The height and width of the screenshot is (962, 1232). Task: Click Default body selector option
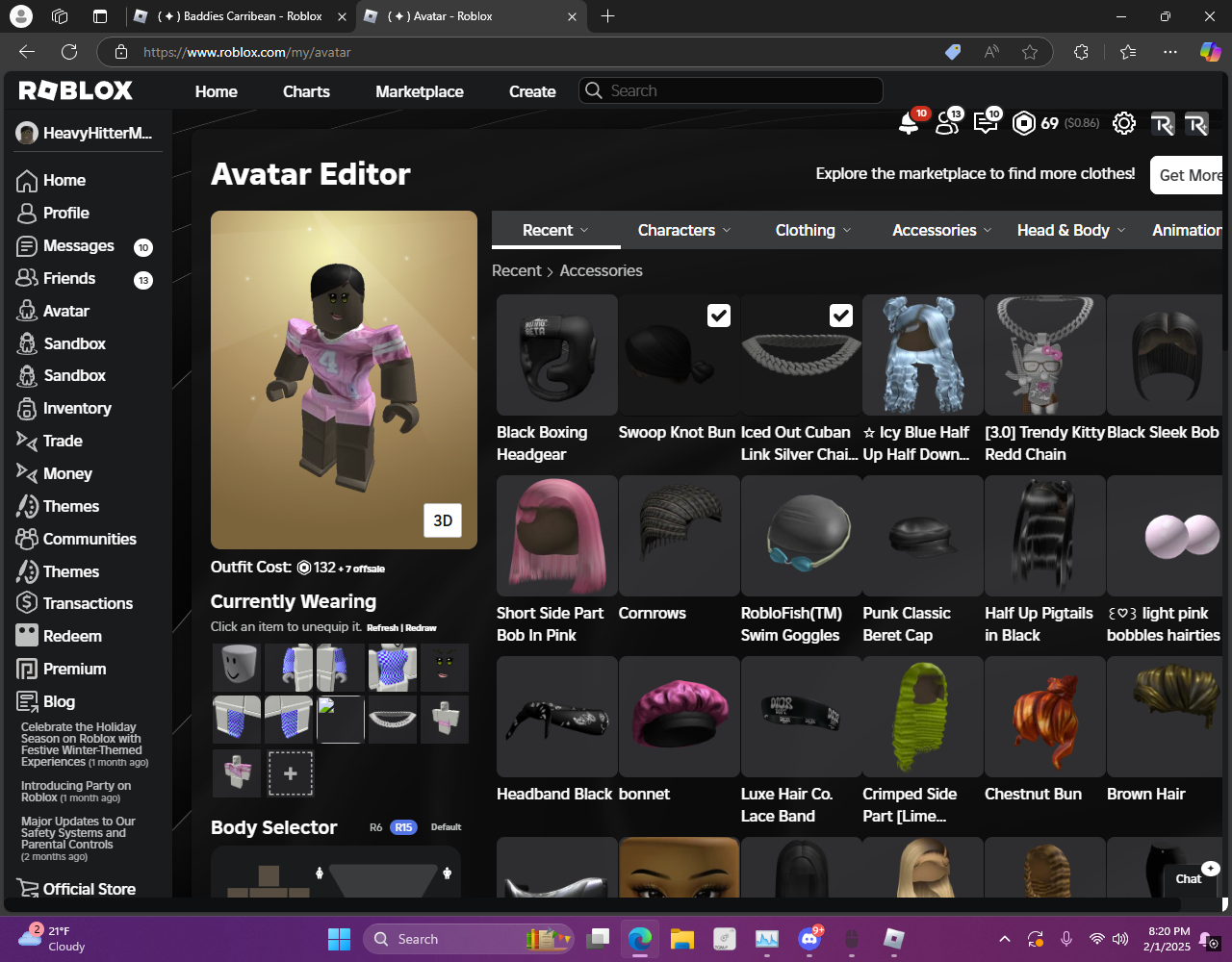(x=446, y=827)
